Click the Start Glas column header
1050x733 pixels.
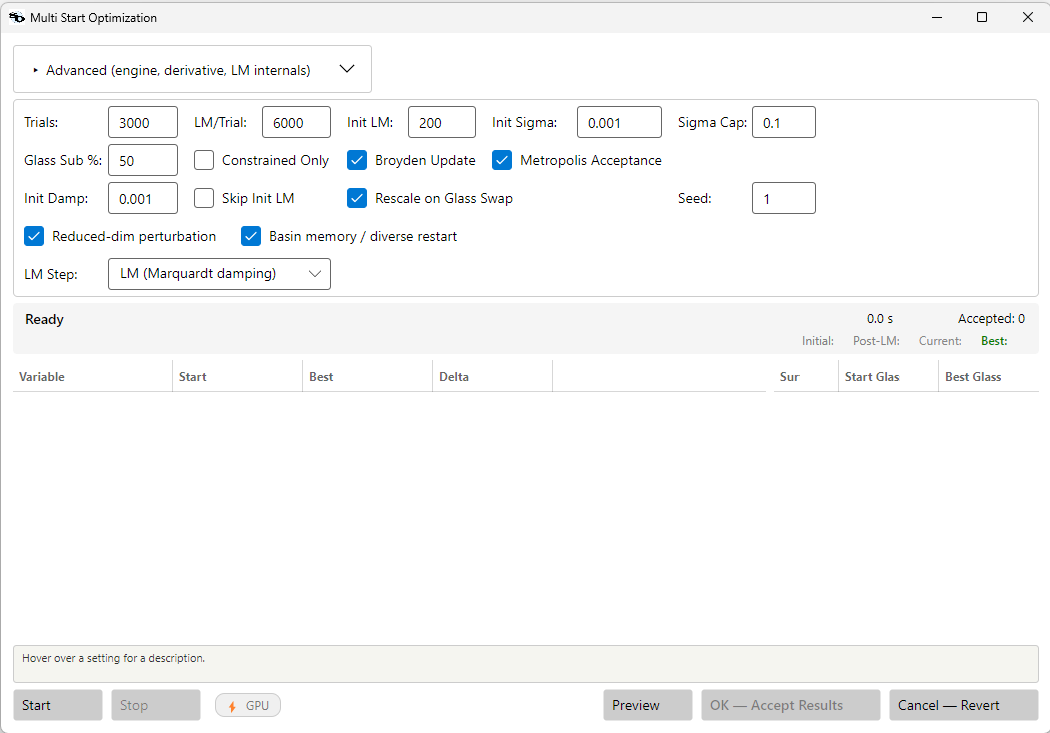pyautogui.click(x=888, y=377)
